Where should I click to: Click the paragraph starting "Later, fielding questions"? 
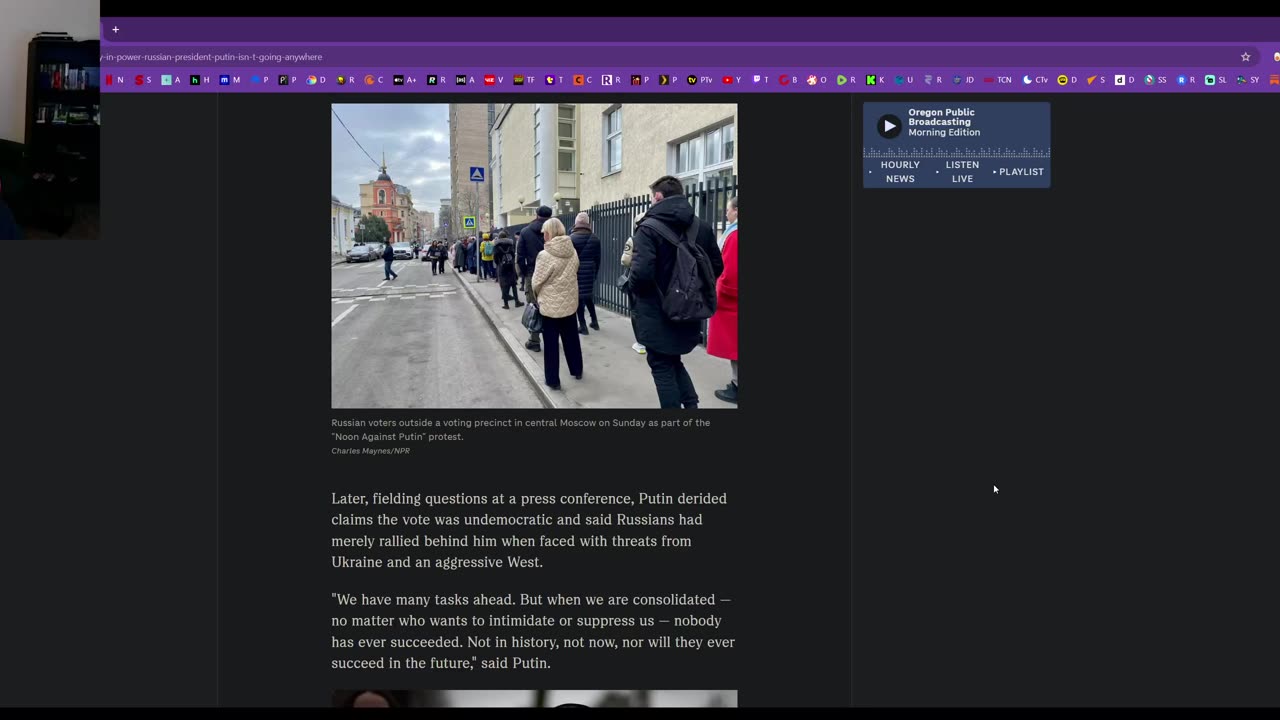click(x=529, y=530)
